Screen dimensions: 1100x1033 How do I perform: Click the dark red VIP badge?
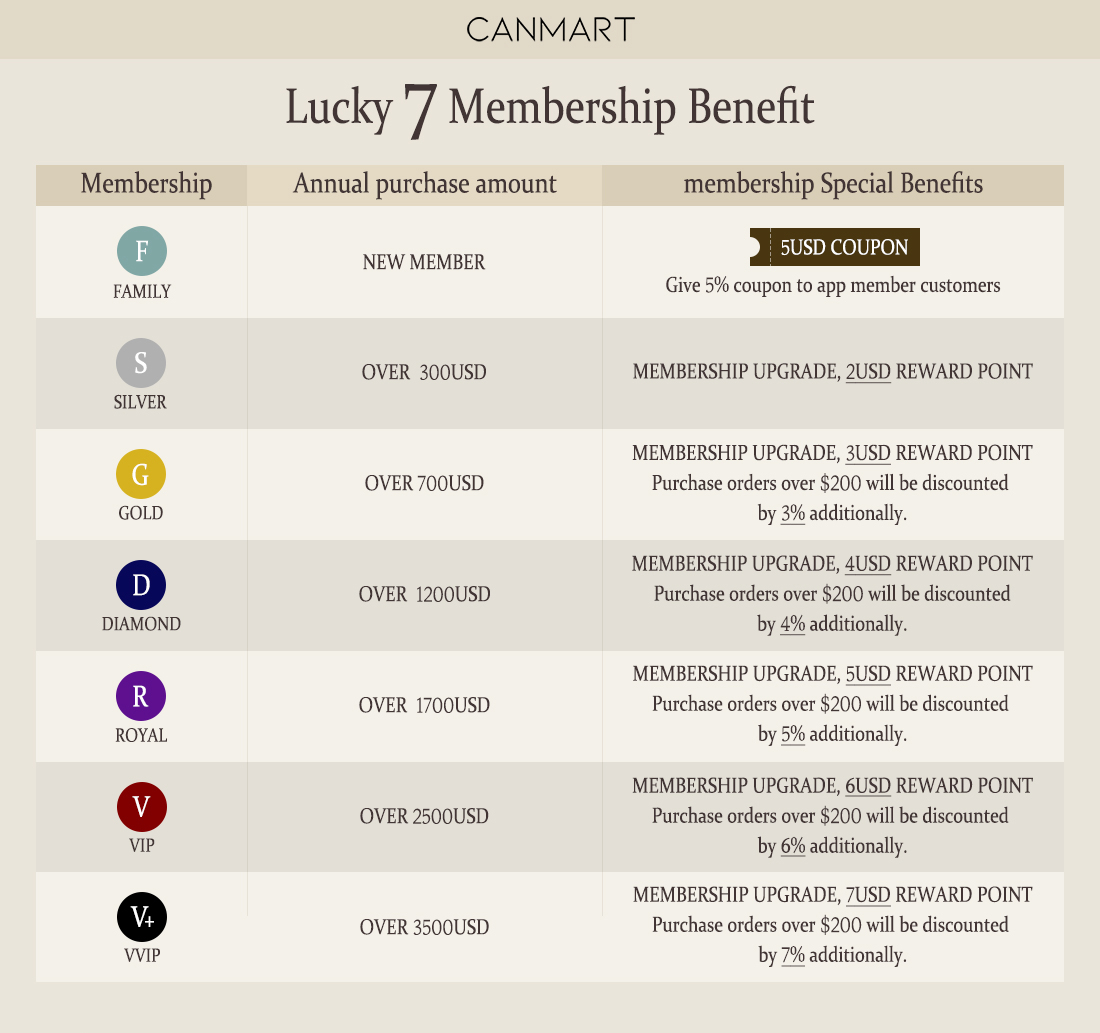point(141,807)
